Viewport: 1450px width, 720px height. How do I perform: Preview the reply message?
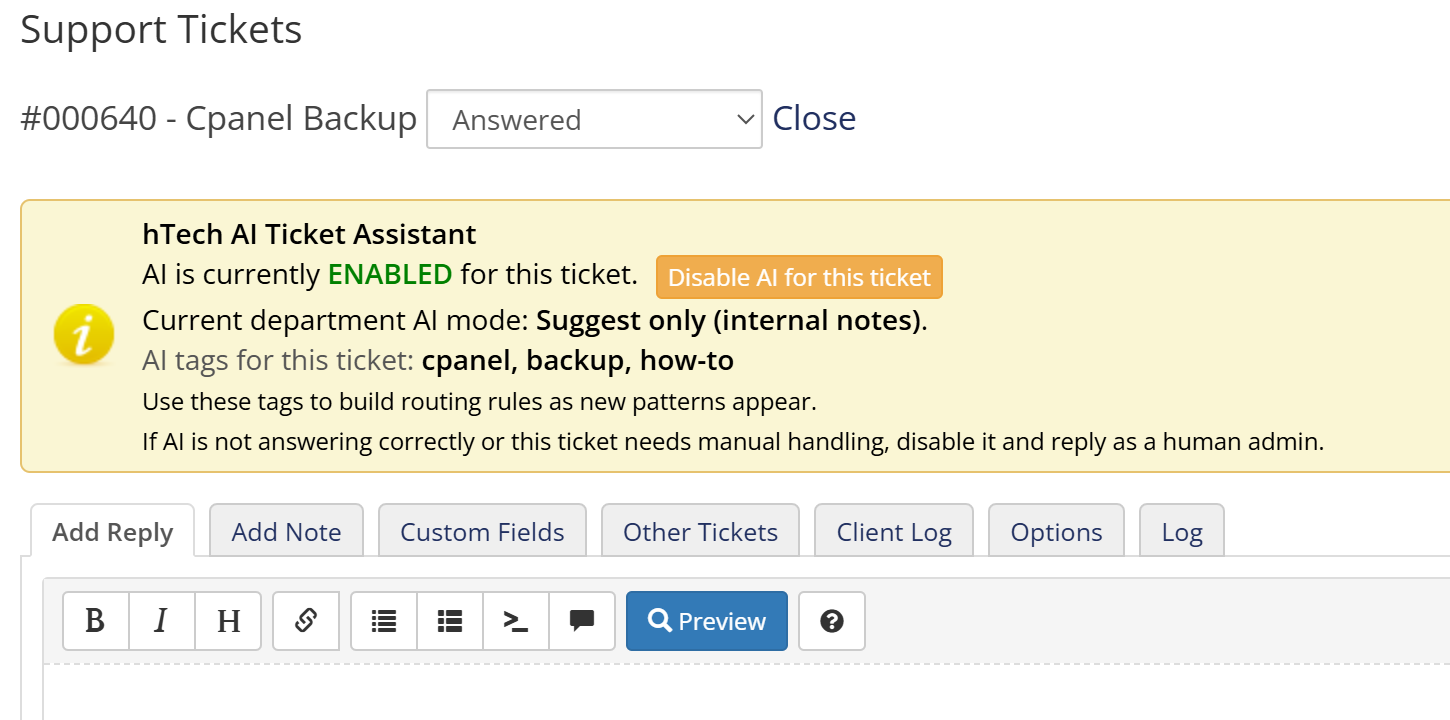coord(707,621)
